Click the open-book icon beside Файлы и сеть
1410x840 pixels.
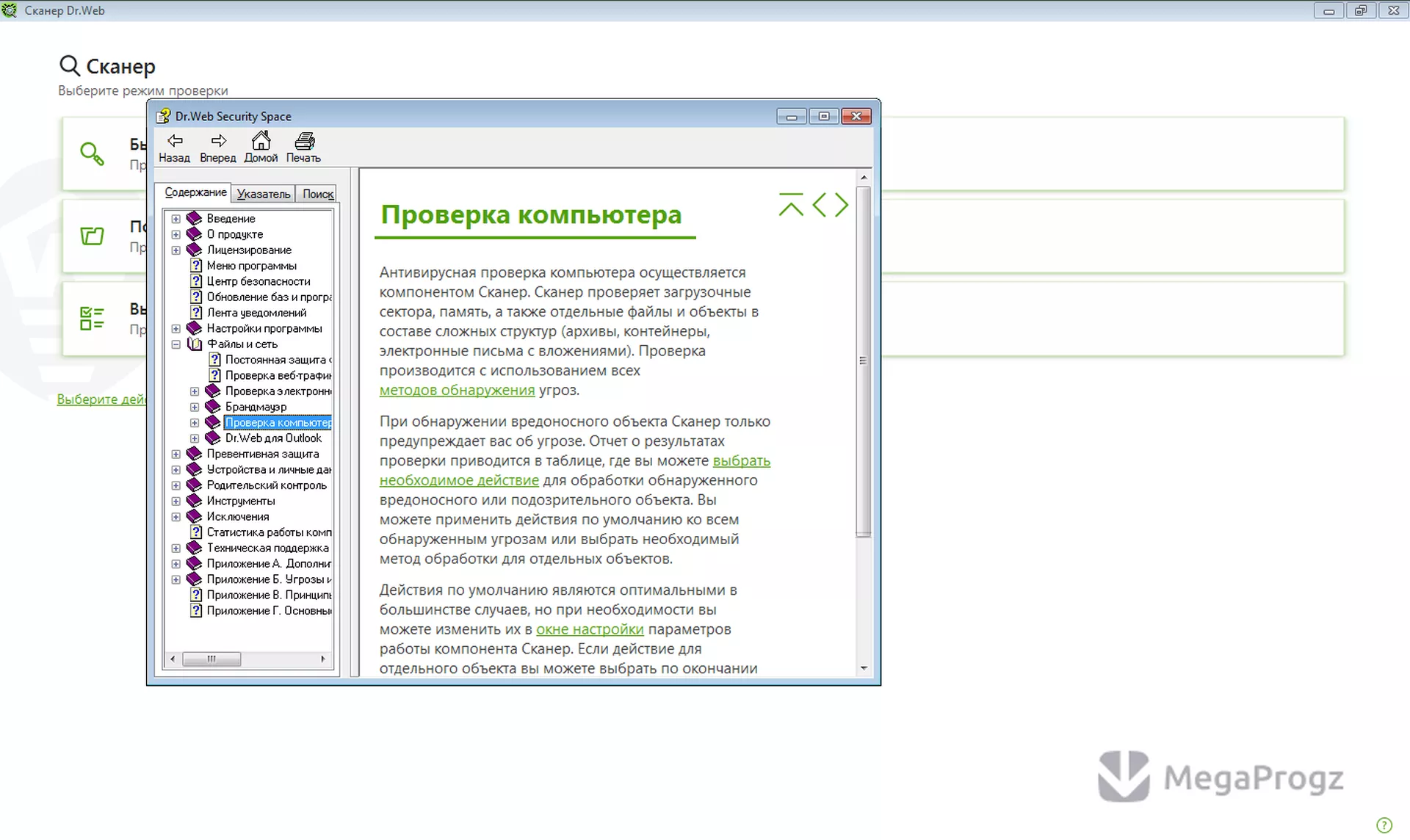tap(195, 344)
